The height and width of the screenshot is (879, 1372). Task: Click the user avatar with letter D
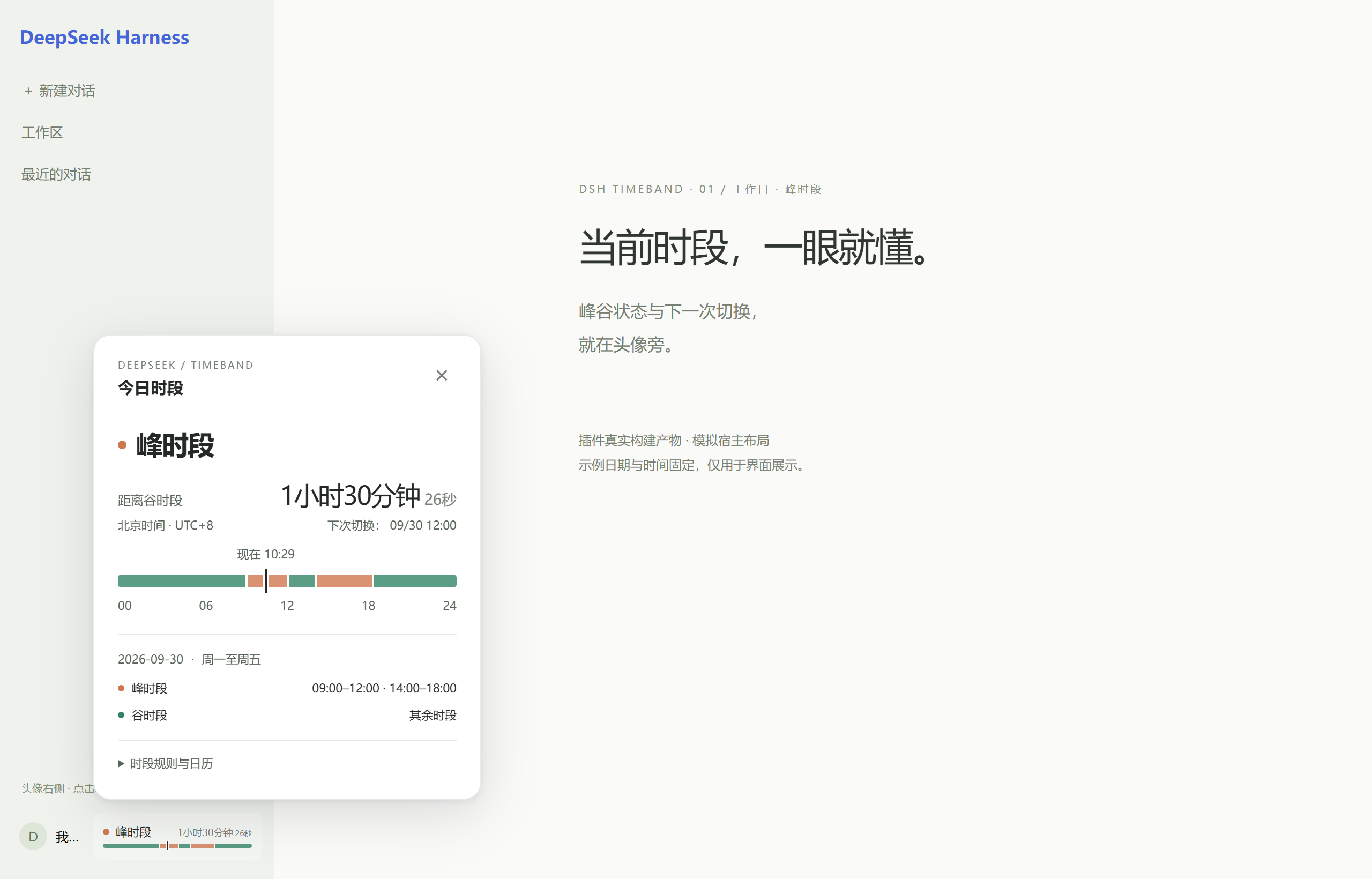click(x=33, y=836)
